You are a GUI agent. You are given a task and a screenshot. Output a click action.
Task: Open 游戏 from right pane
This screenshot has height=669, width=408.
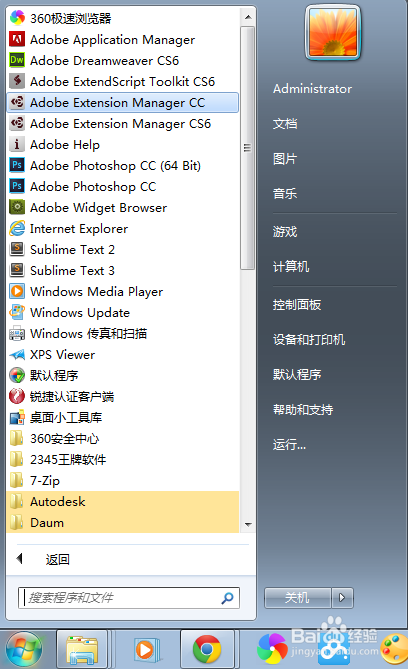click(285, 232)
